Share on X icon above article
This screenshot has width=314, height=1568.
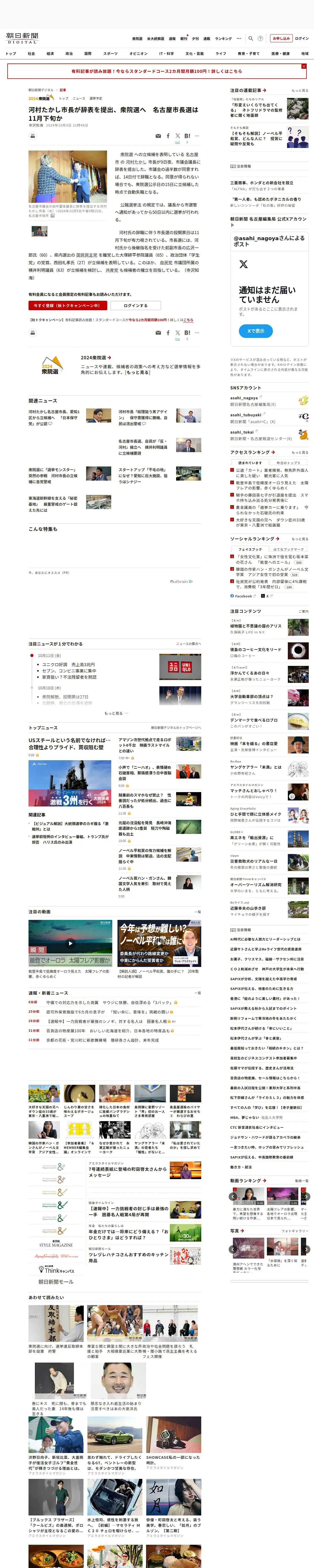pos(177,136)
